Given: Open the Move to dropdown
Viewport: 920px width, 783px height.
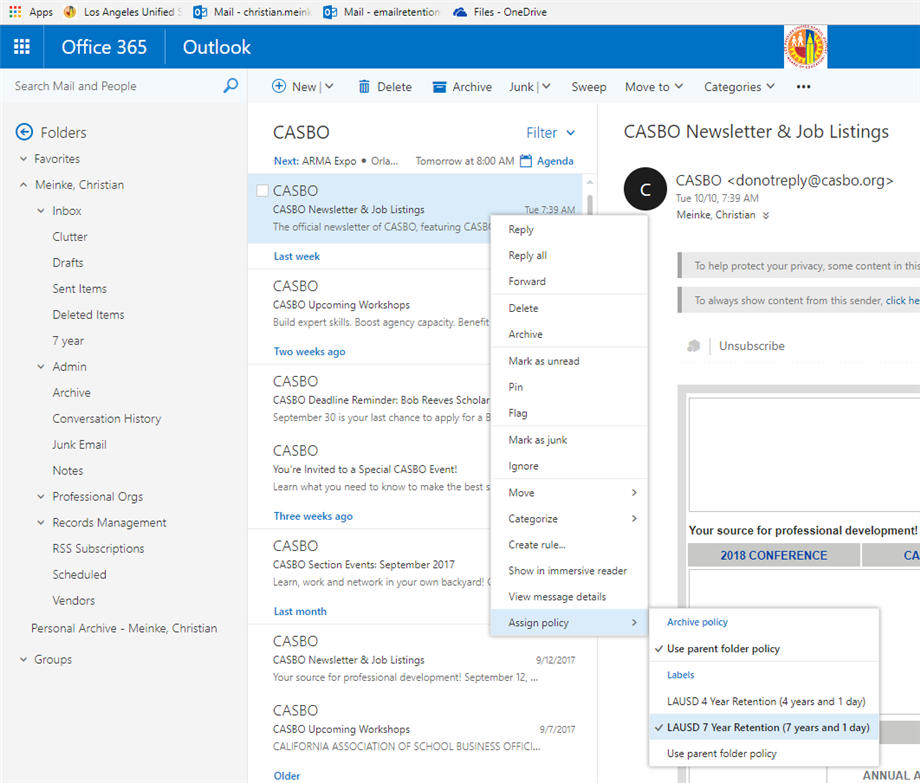Looking at the screenshot, I should pyautogui.click(x=654, y=87).
